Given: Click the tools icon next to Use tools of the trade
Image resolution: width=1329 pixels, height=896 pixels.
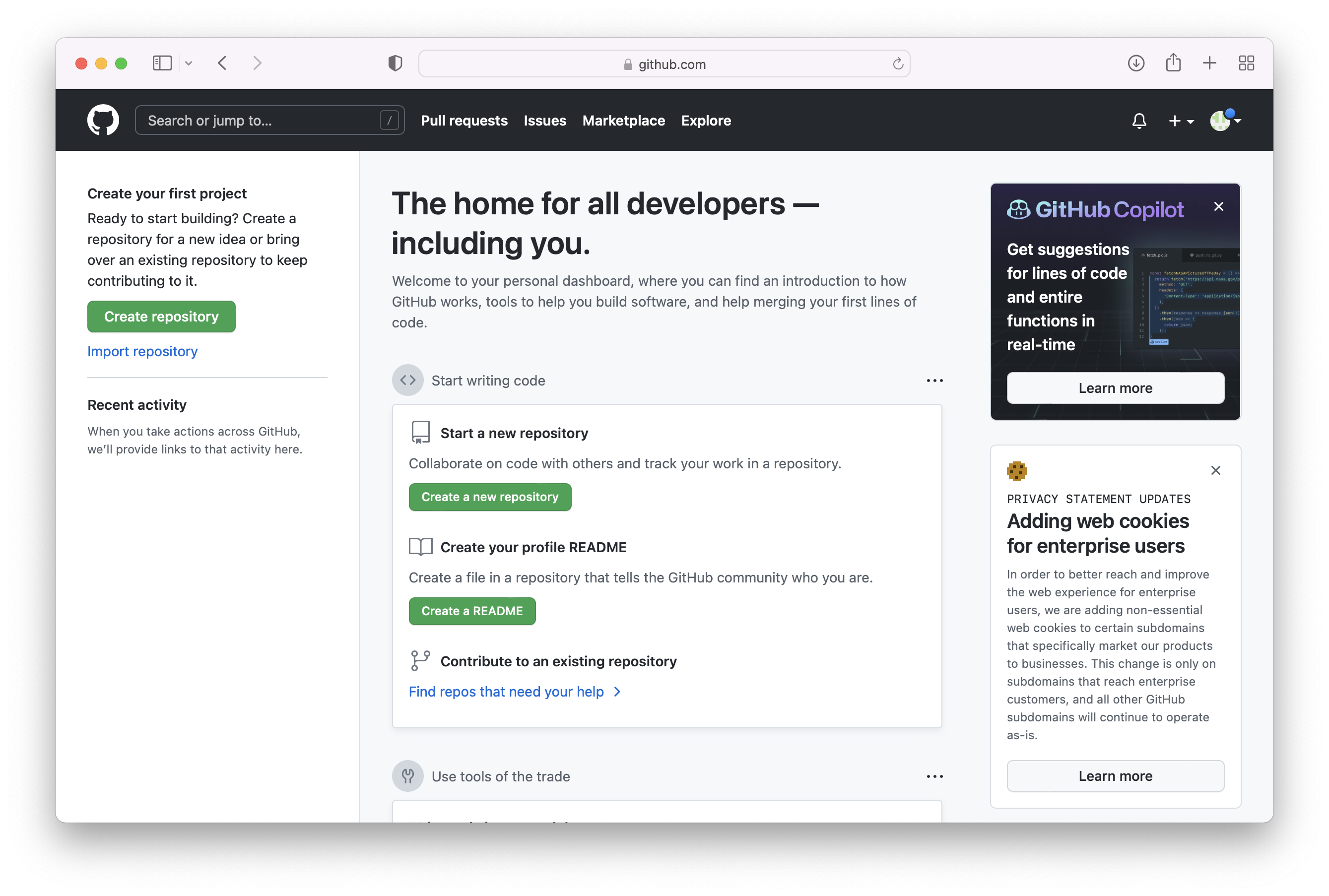Looking at the screenshot, I should click(x=408, y=776).
